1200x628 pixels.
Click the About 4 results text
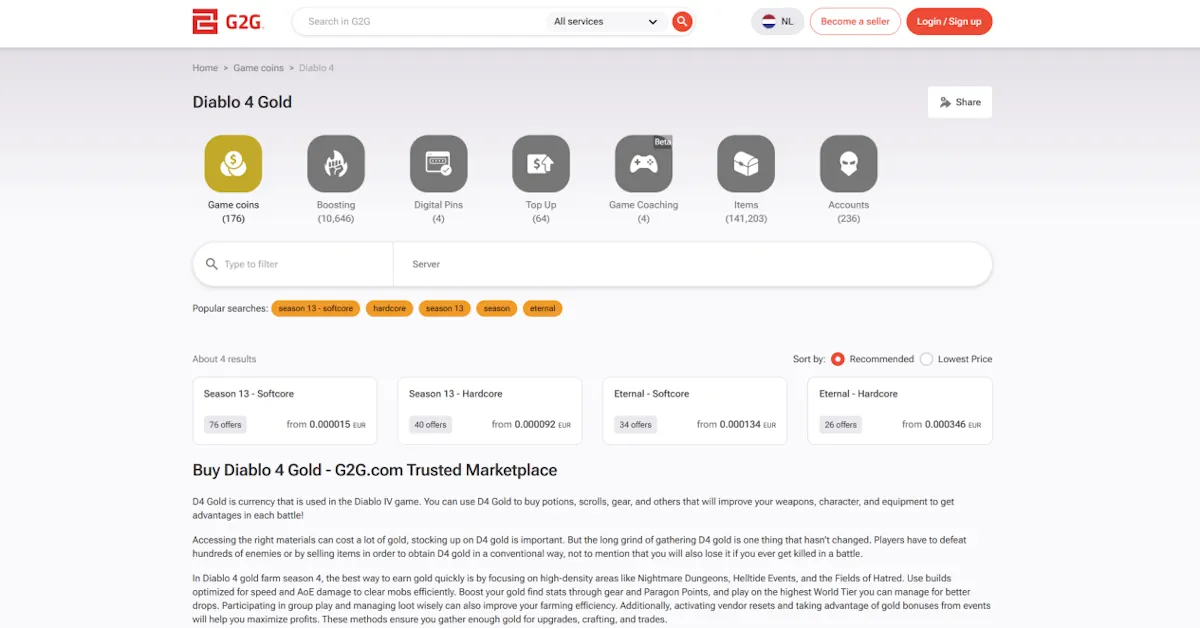coord(224,359)
